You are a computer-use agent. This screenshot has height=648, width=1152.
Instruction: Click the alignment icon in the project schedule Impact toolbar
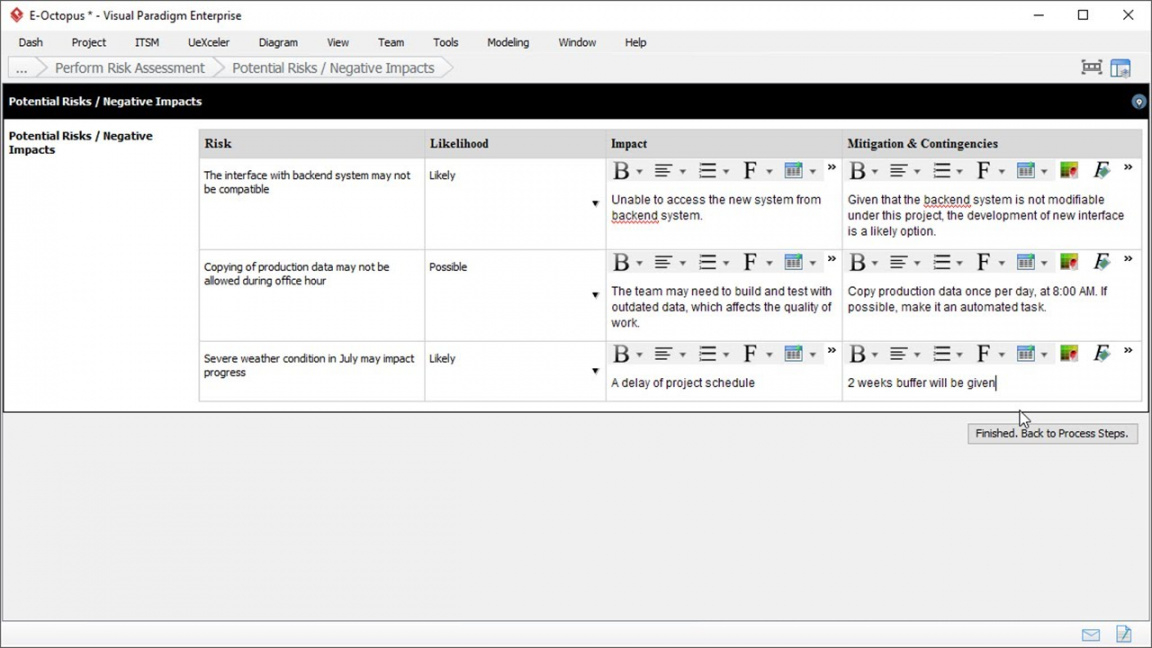pos(663,354)
